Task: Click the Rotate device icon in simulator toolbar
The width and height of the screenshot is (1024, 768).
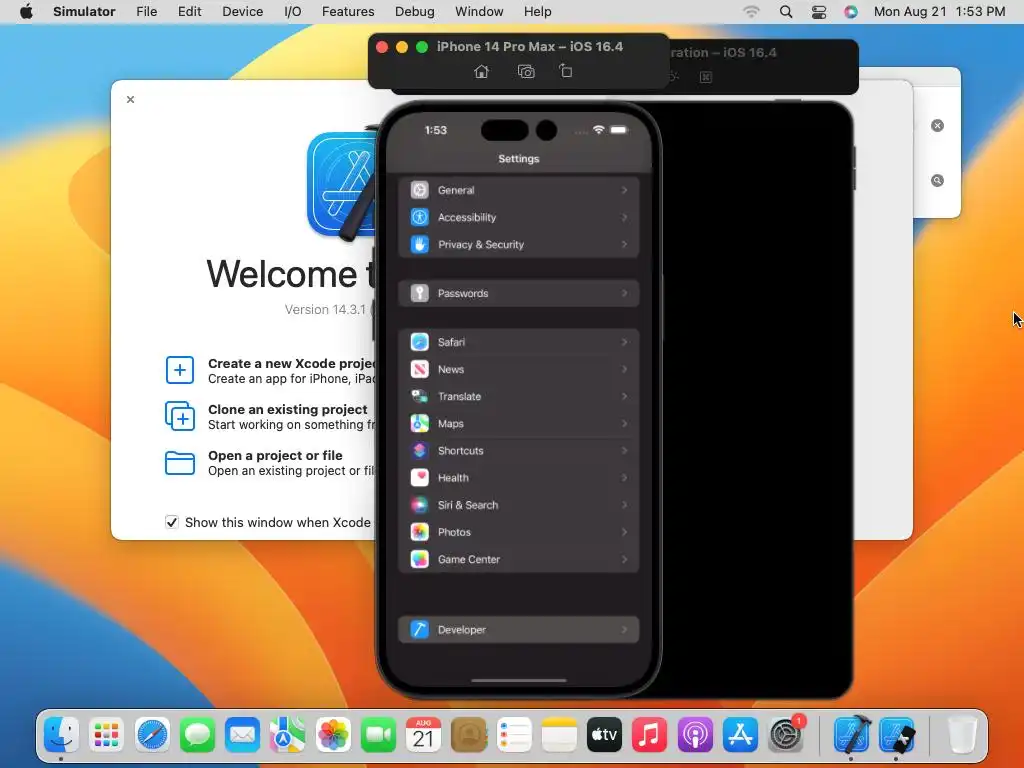Action: (566, 71)
